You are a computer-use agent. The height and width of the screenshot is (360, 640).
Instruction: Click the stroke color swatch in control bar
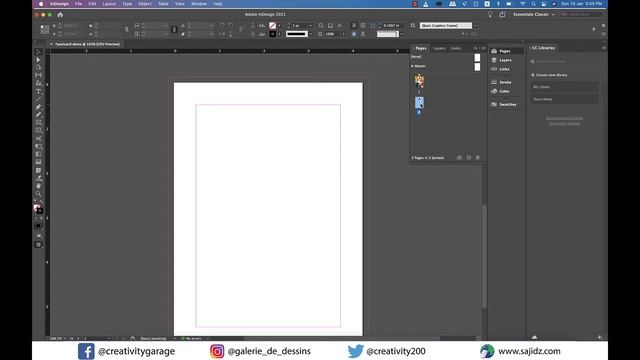(273, 34)
